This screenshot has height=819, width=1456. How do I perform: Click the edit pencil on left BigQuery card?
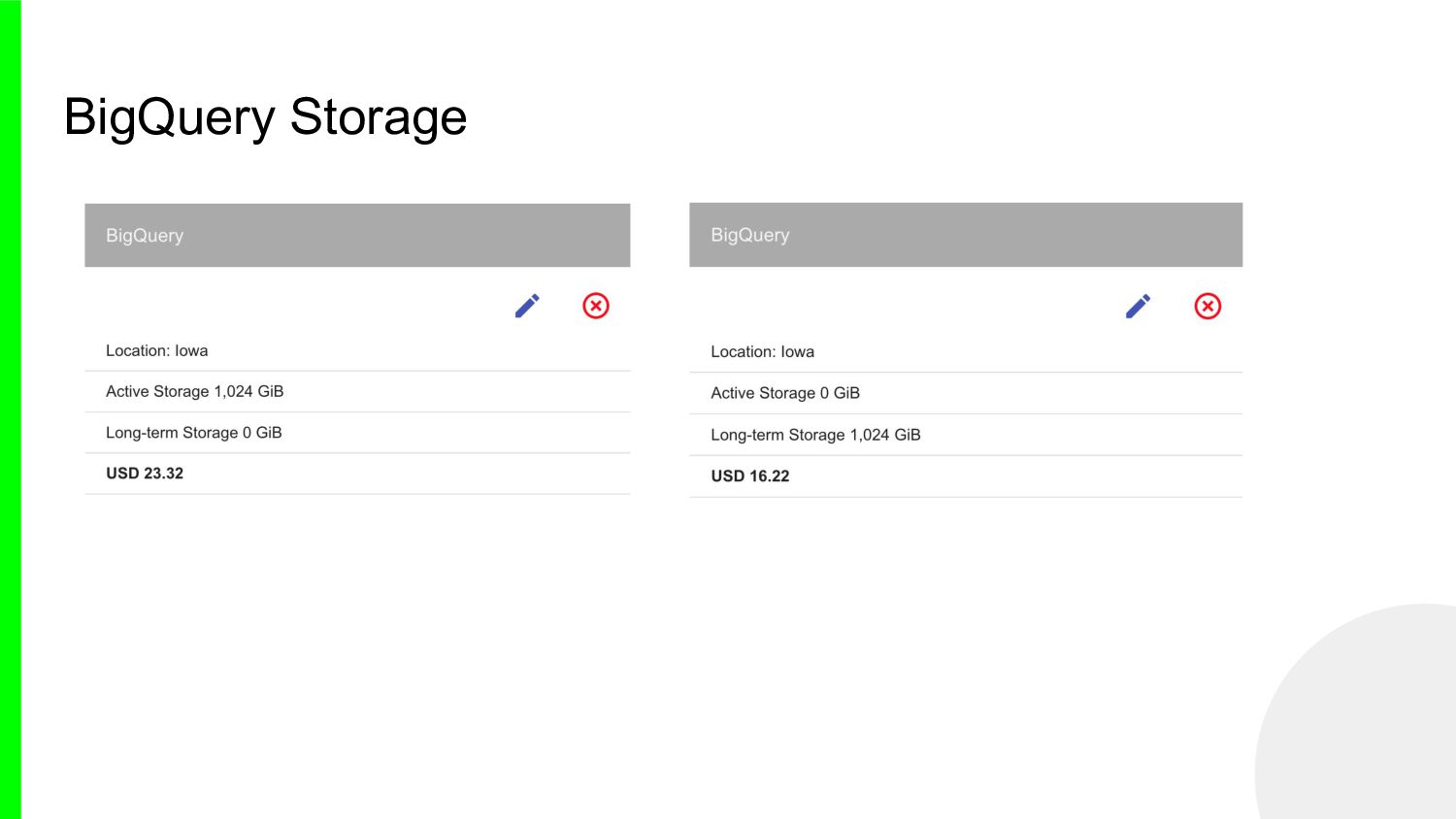click(x=527, y=306)
